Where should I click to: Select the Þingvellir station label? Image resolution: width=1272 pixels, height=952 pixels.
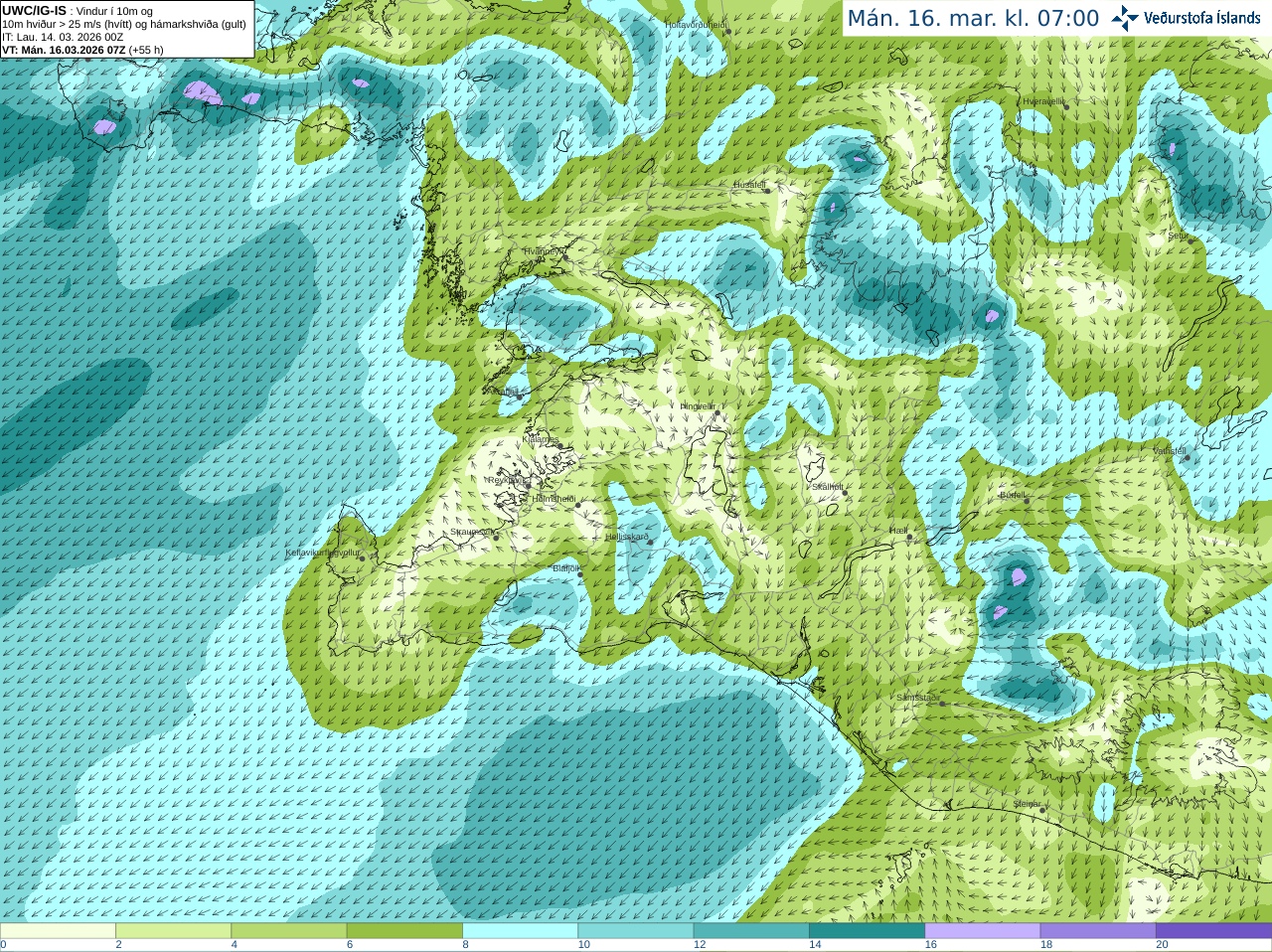pyautogui.click(x=698, y=406)
